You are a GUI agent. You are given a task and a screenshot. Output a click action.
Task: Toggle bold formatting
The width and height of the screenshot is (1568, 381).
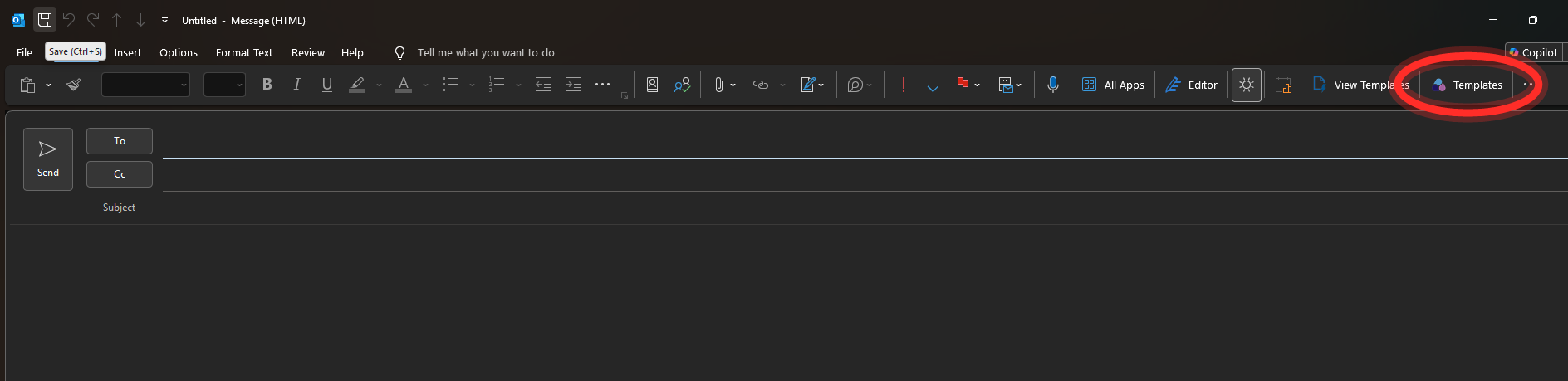click(267, 85)
